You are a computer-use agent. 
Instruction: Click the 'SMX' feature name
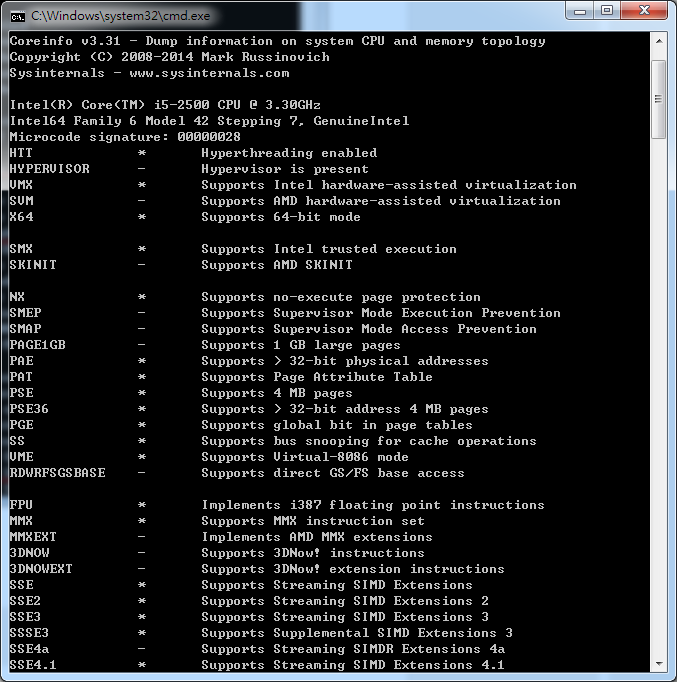pyautogui.click(x=21, y=249)
